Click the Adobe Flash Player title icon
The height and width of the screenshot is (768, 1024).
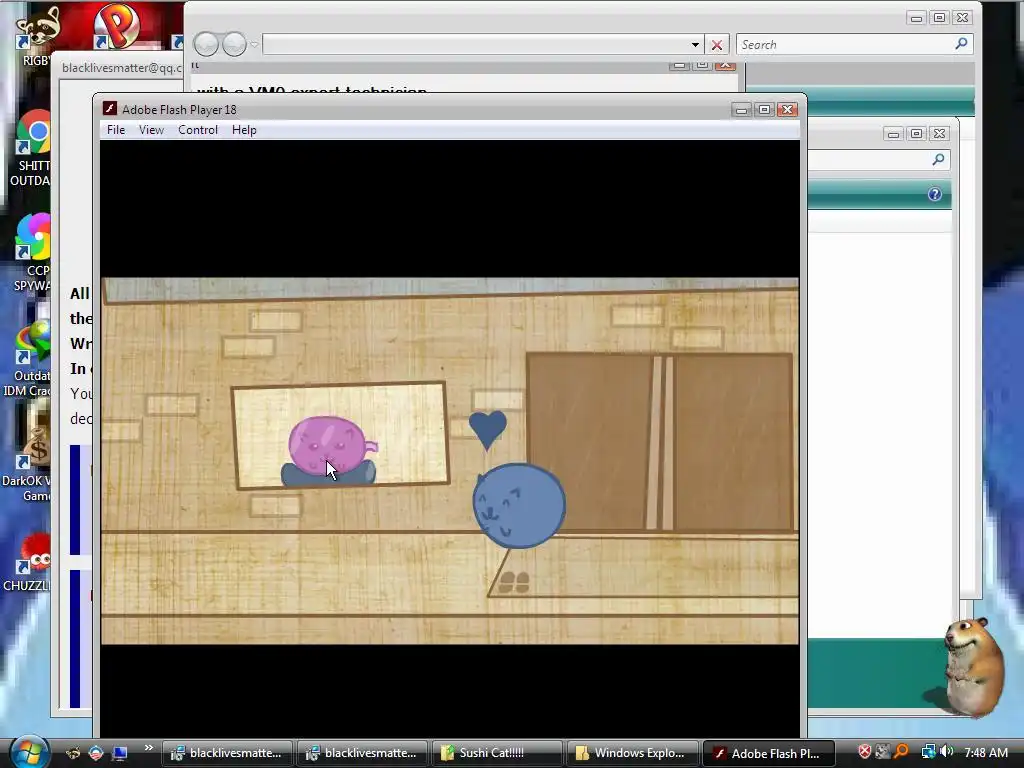[x=110, y=109]
